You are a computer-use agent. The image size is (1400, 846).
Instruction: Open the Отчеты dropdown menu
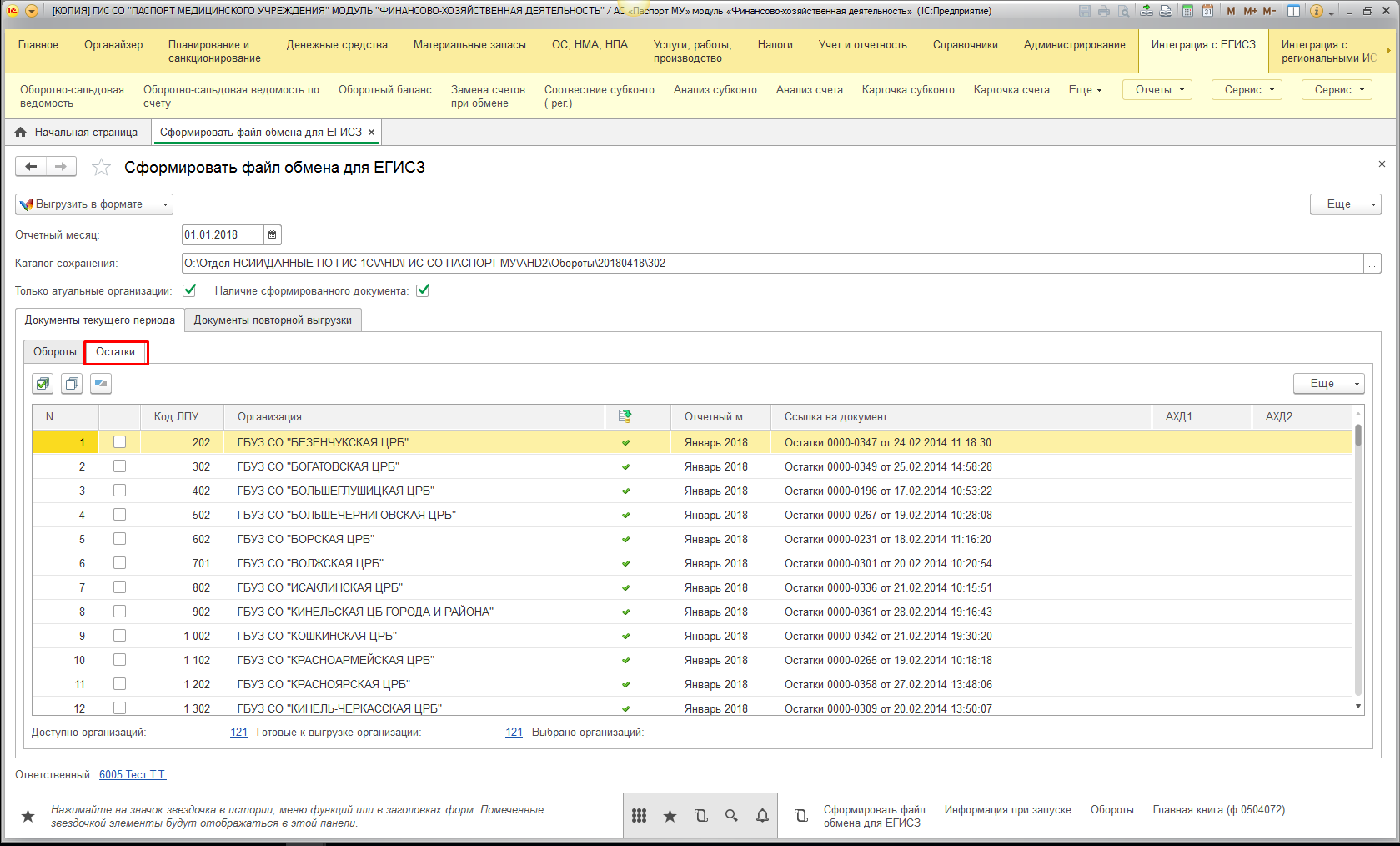pos(1157,90)
